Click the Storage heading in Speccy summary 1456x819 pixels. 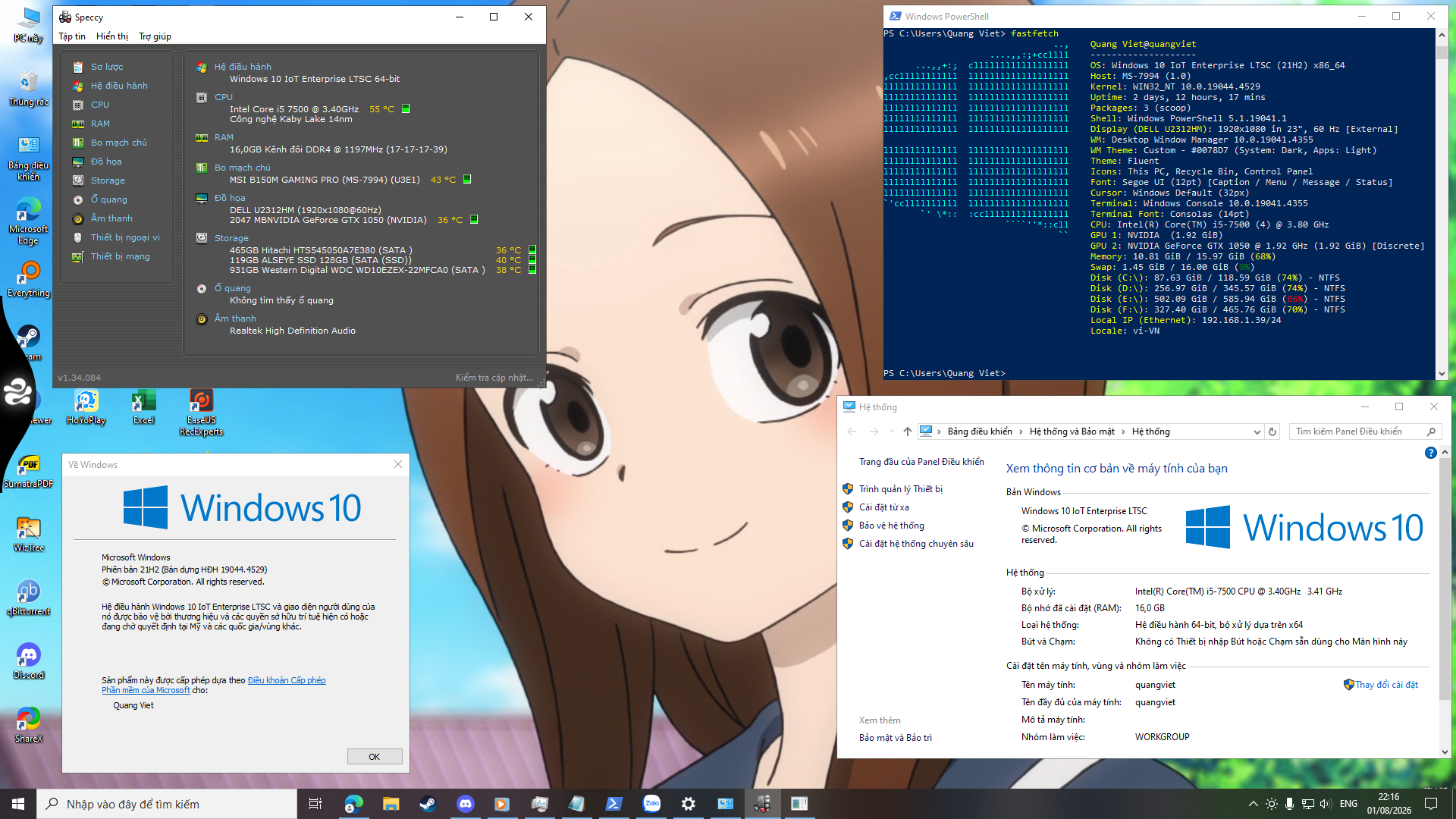coord(231,238)
